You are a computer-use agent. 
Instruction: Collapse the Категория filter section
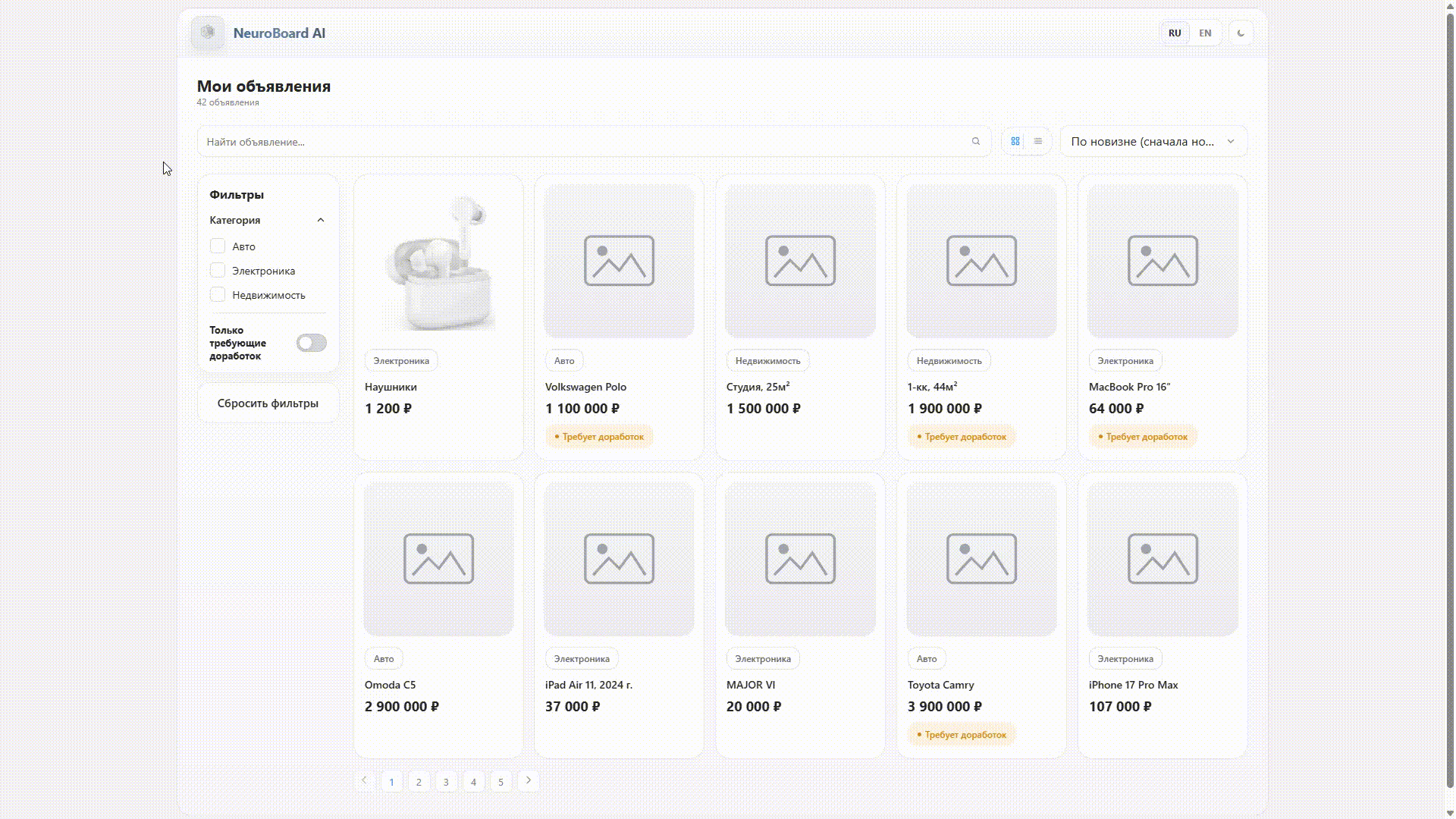point(320,220)
